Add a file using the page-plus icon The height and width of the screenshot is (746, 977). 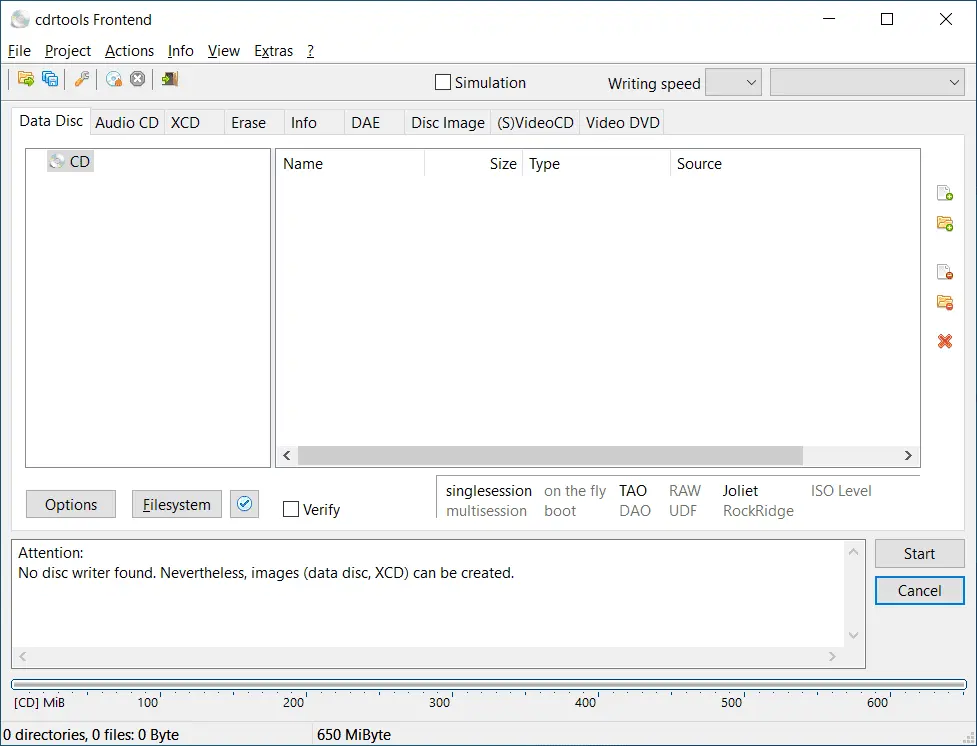(944, 193)
